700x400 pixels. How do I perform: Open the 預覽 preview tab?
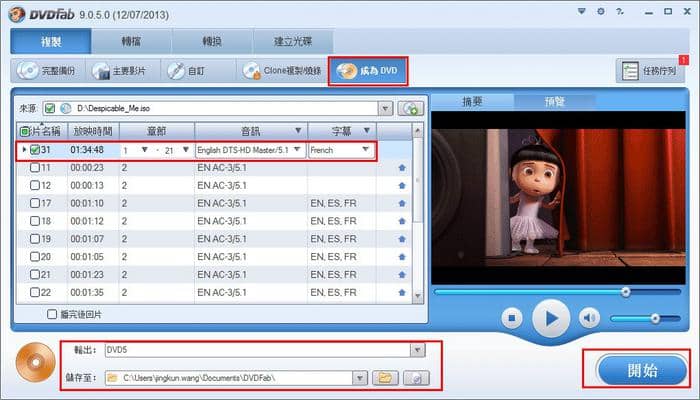click(x=555, y=102)
